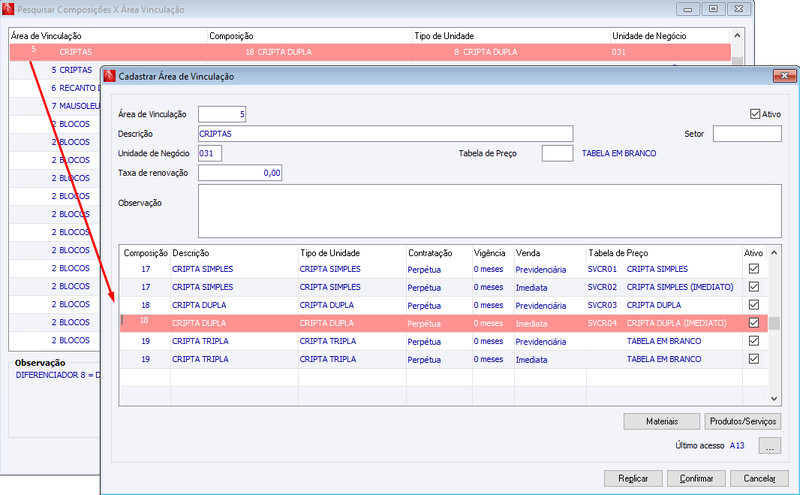The image size is (800, 495).
Task: Select the CRIPTA DUPLA Previdenciária row
Action: (443, 305)
